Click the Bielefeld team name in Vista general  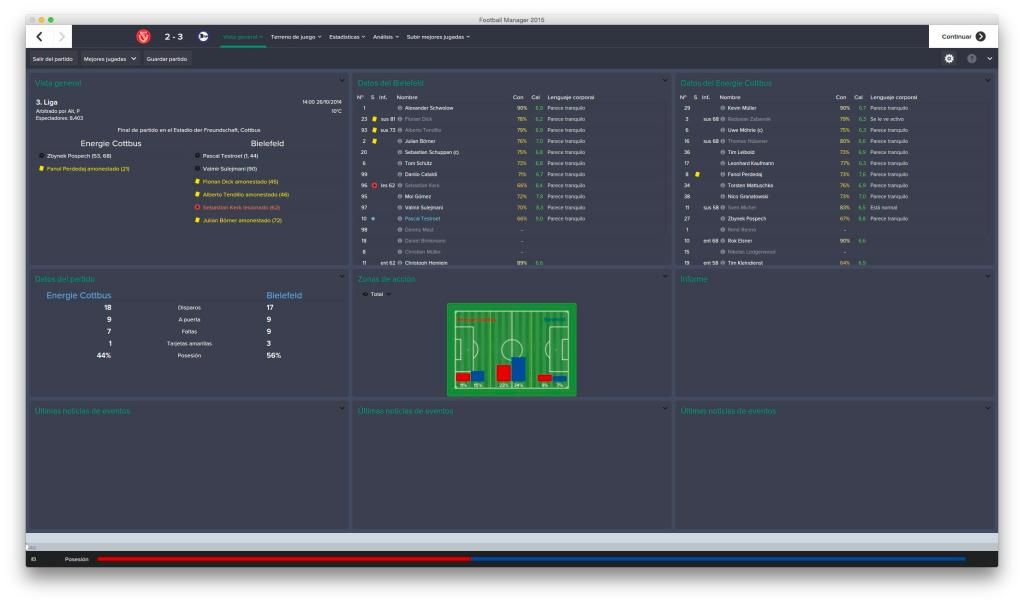[267, 144]
